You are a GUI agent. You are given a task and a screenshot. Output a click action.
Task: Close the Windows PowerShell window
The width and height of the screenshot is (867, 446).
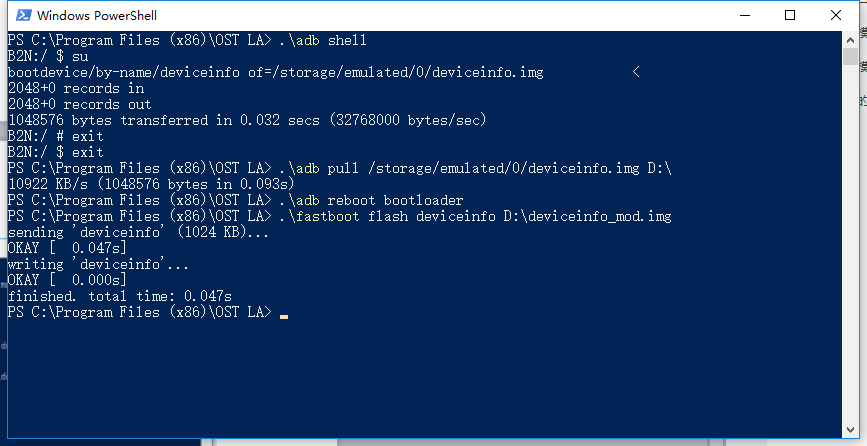coord(835,15)
